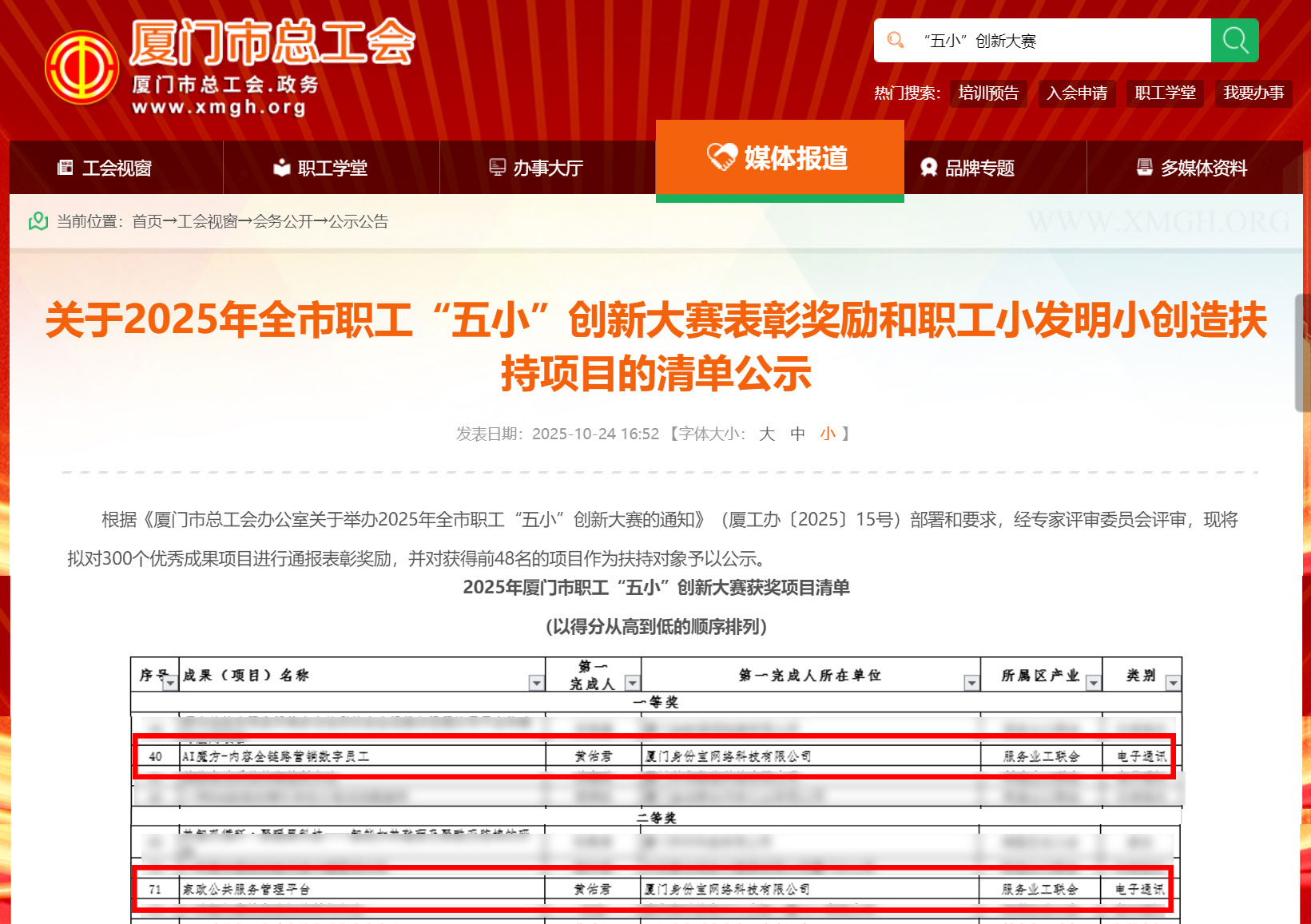Open the 序号 column filter dropdown
Viewport: 1311px width, 924px height.
tap(169, 683)
